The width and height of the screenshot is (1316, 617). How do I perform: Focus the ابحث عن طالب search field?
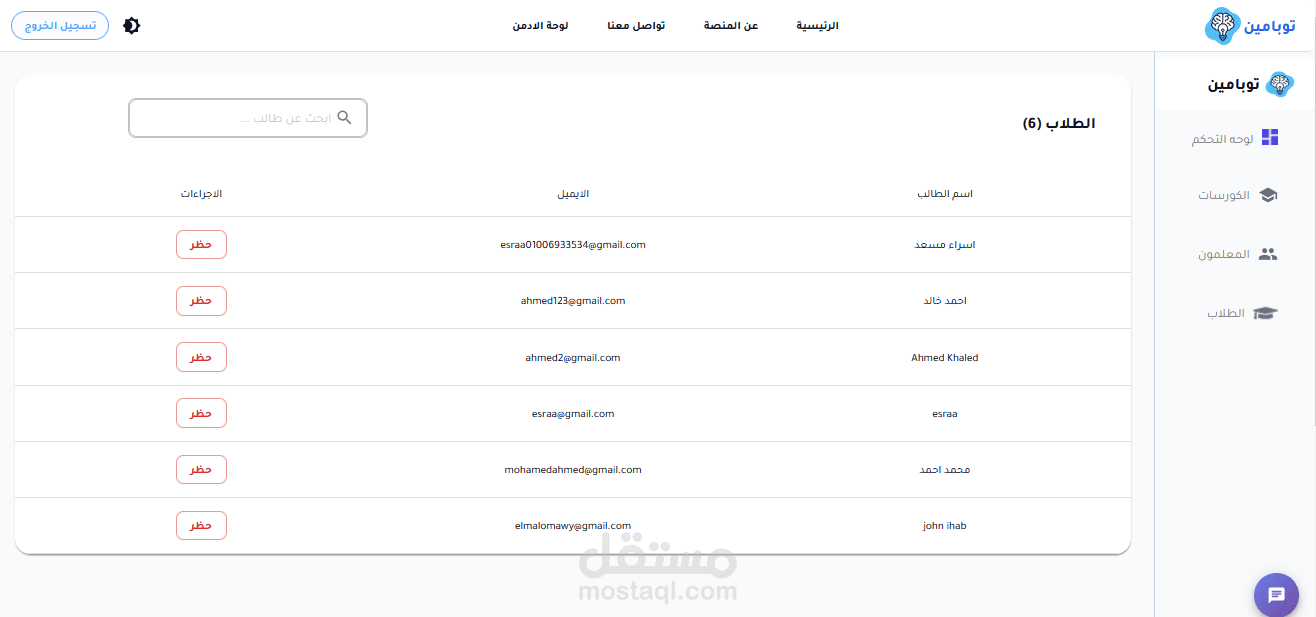tap(248, 118)
